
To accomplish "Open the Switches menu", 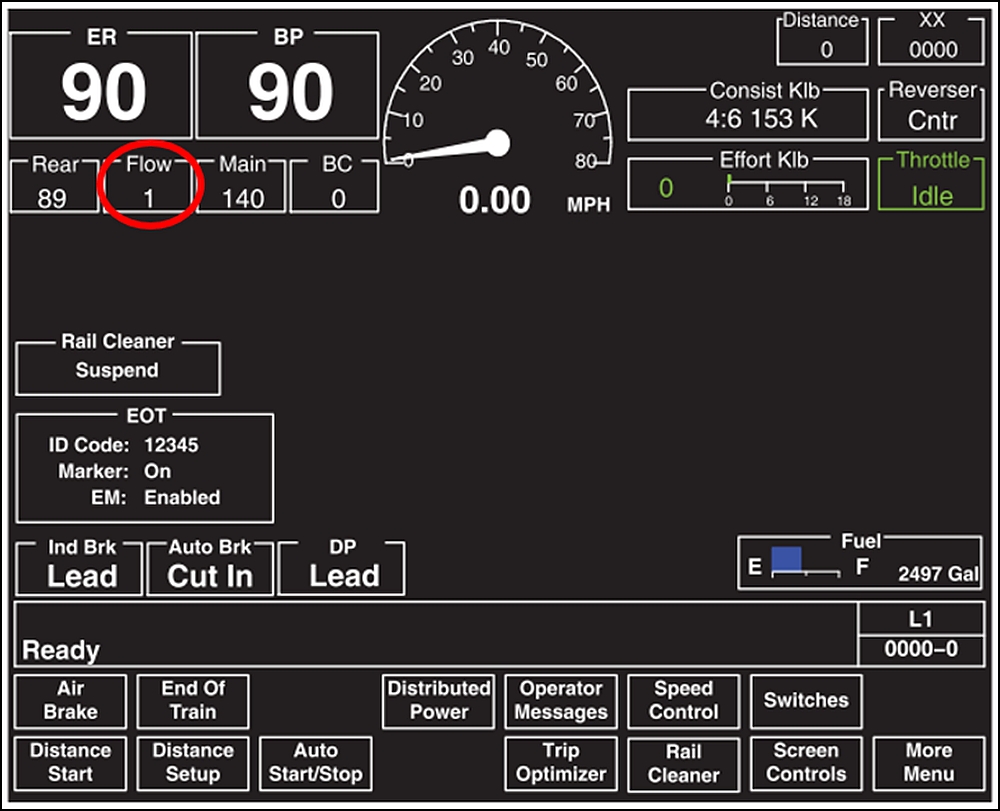I will click(x=805, y=700).
